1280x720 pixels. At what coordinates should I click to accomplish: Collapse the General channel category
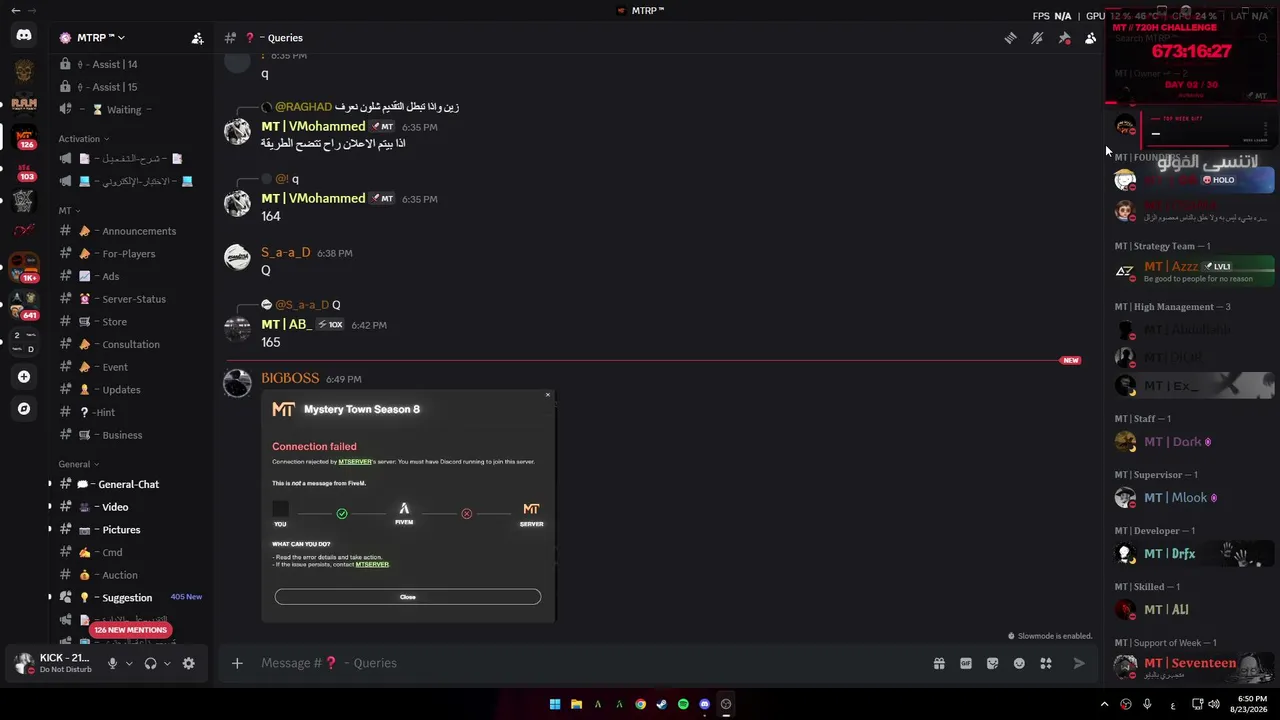78,464
